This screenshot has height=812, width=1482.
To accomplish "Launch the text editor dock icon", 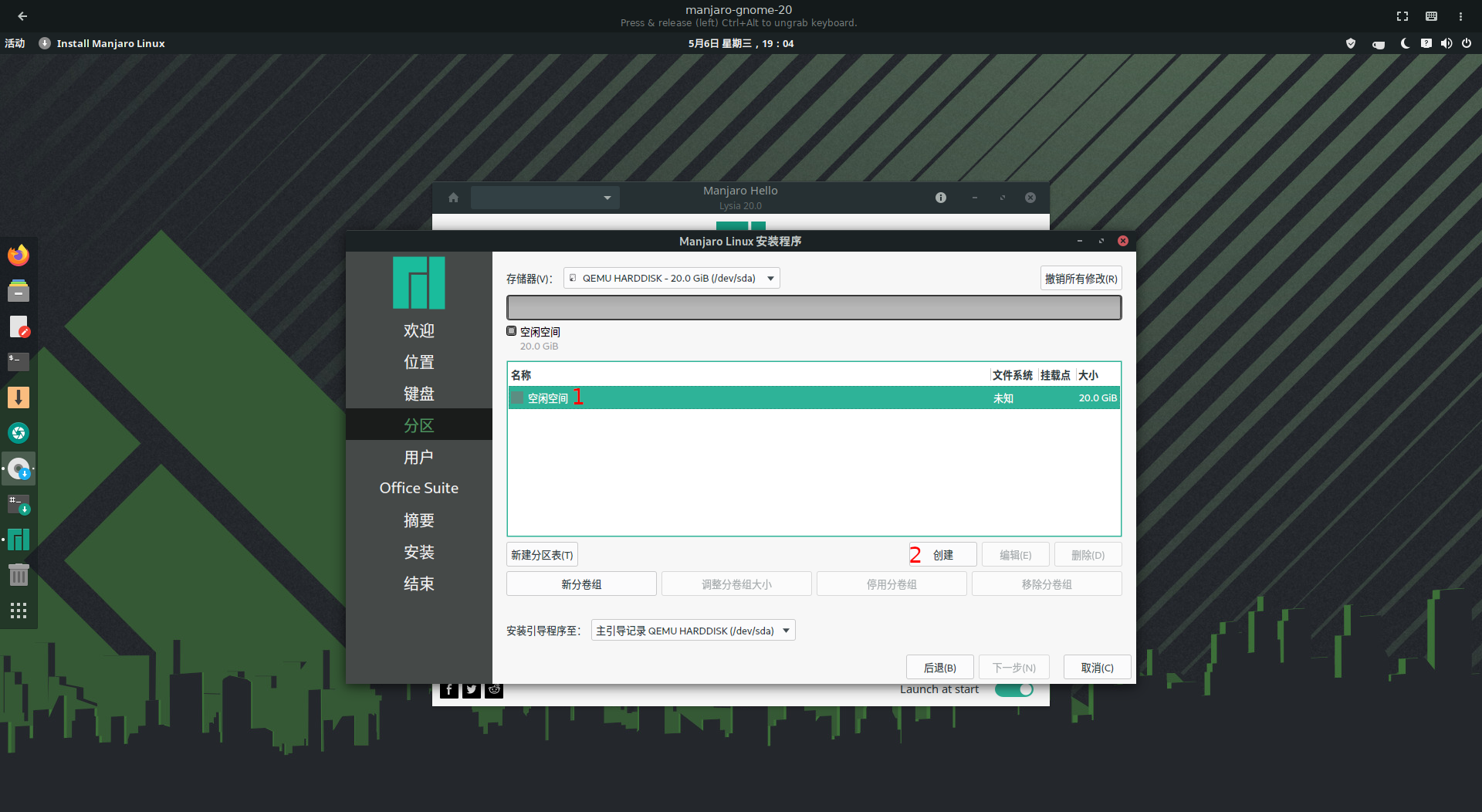I will (19, 326).
